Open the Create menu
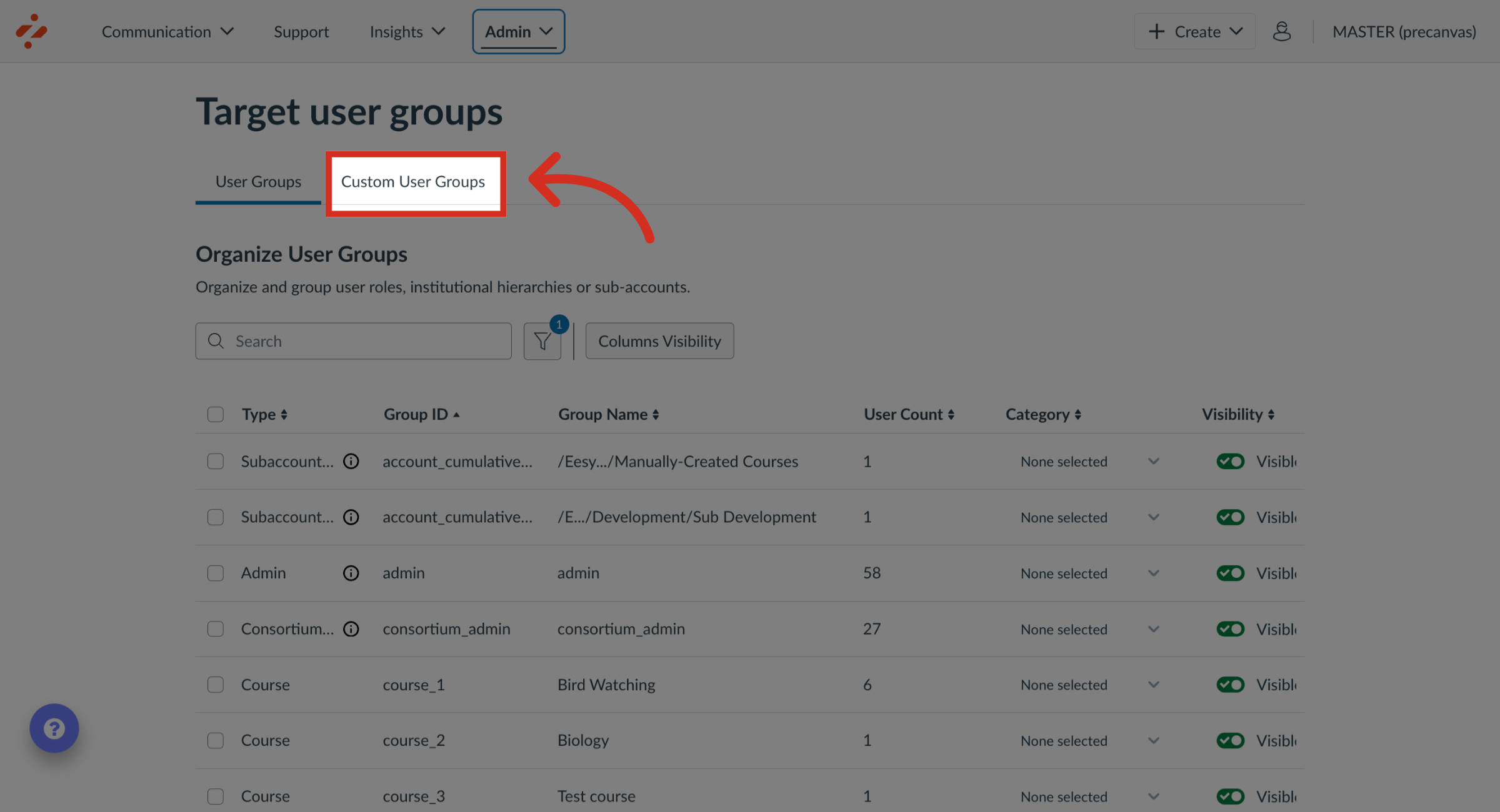The image size is (1500, 812). [1194, 31]
